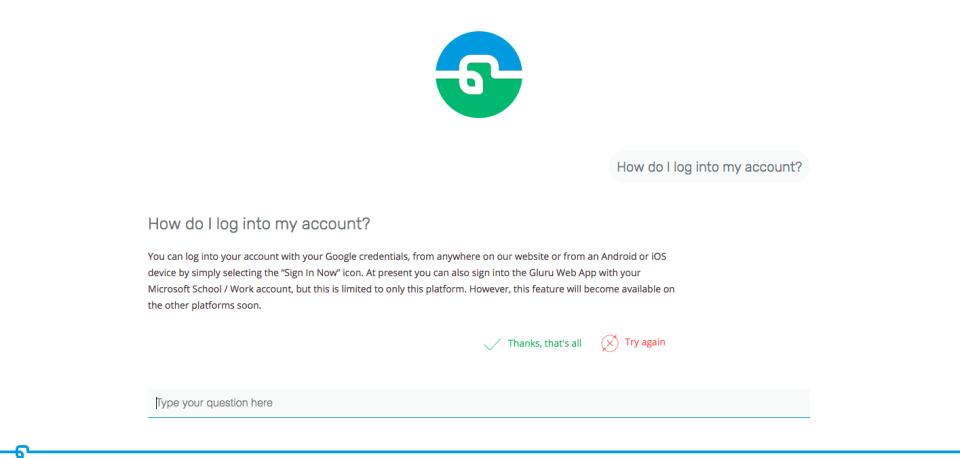Image resolution: width=960 pixels, height=458 pixels.
Task: Click the answer paragraph text
Action: pos(411,281)
